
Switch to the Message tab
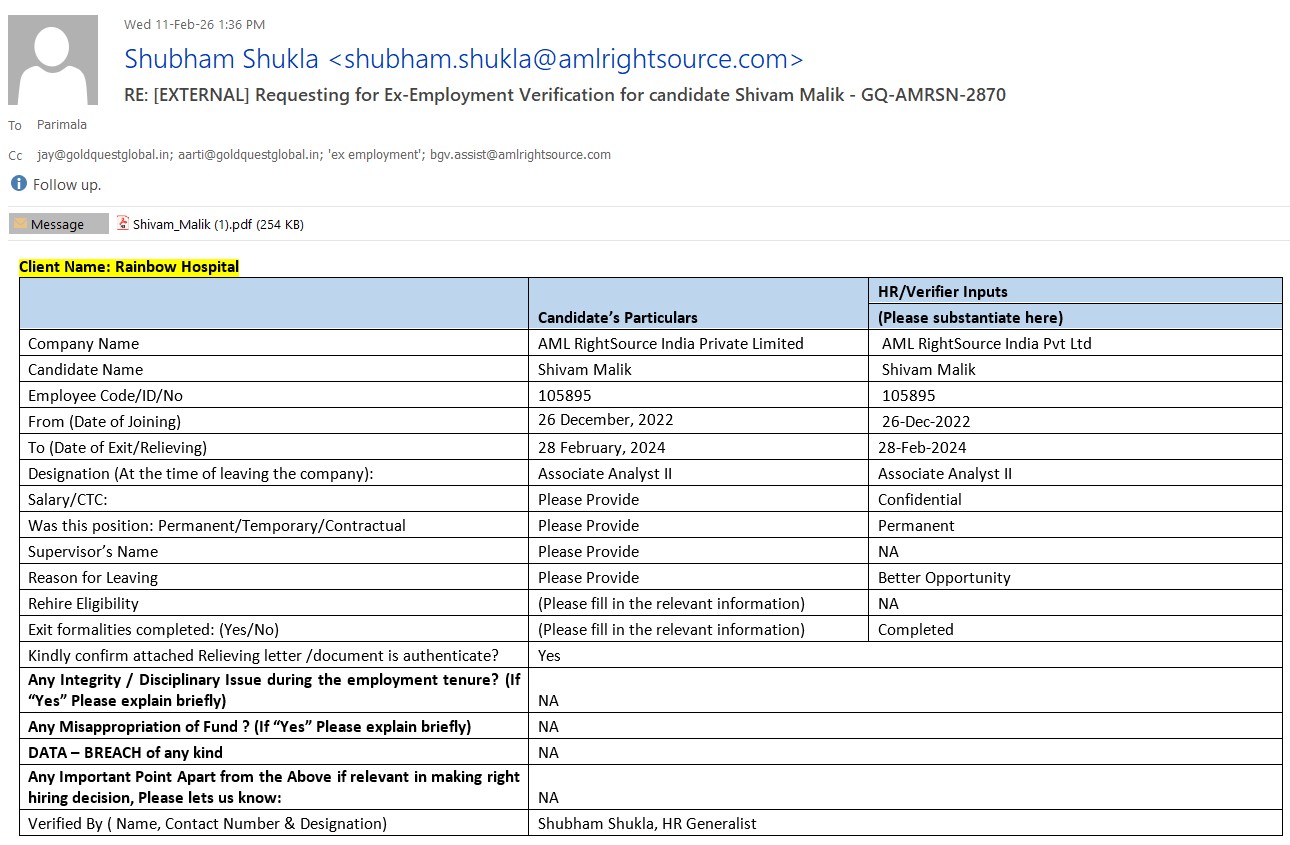pos(59,224)
